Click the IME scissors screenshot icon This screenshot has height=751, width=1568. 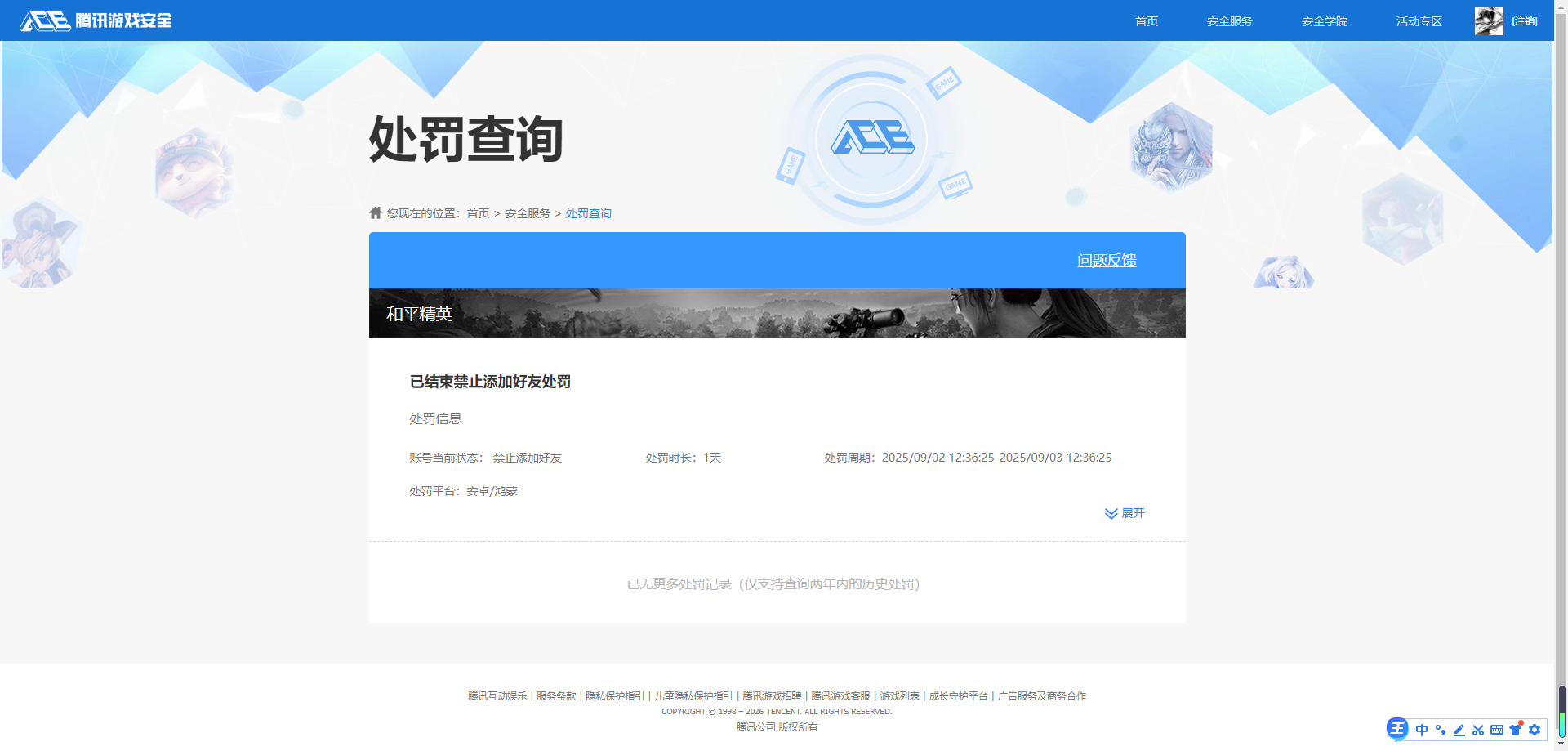tap(1478, 730)
